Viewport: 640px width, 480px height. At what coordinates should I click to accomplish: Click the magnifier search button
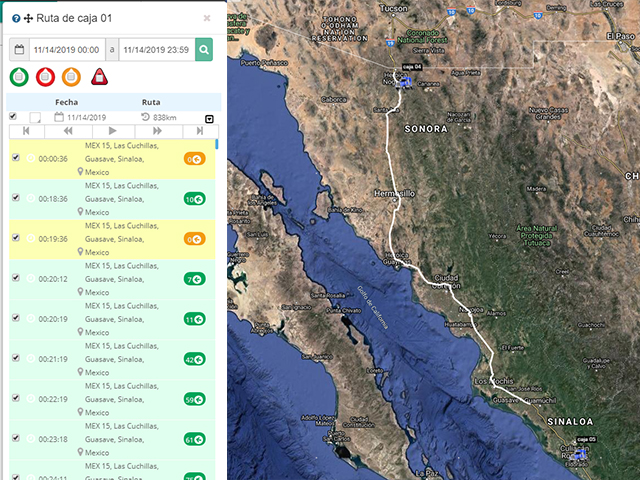(x=204, y=49)
